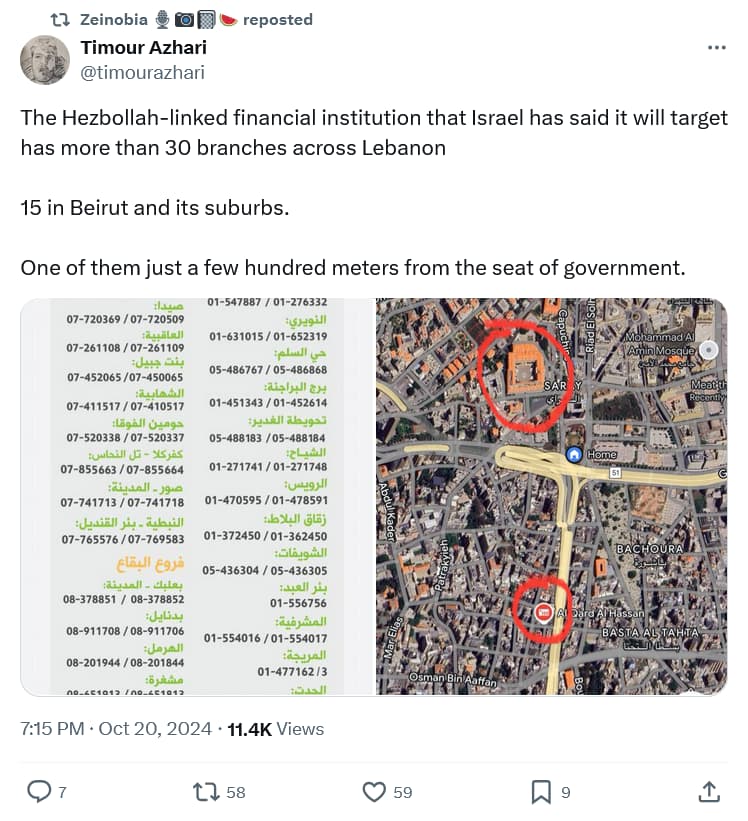Open Timour Azhari display name link
This screenshot has height=821, width=748.
[x=143, y=48]
